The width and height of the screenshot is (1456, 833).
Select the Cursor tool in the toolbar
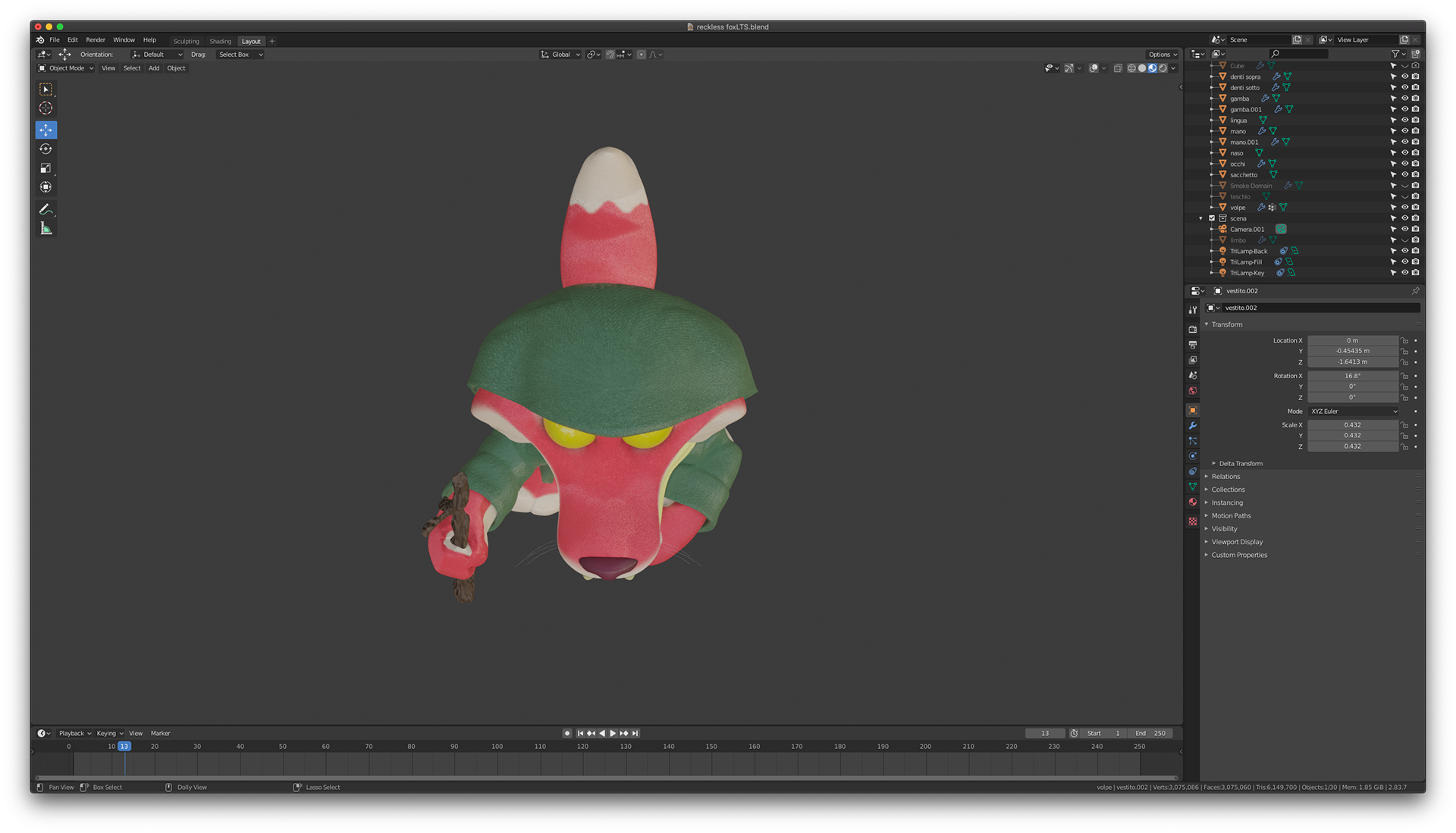click(45, 108)
